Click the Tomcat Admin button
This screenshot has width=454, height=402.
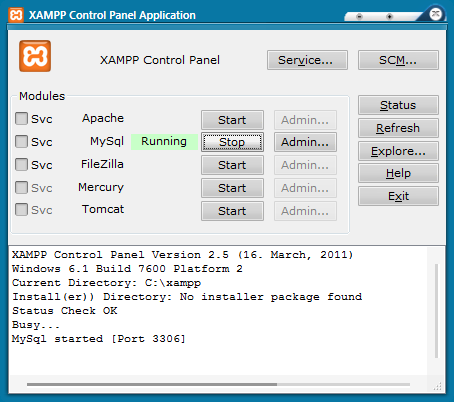305,211
